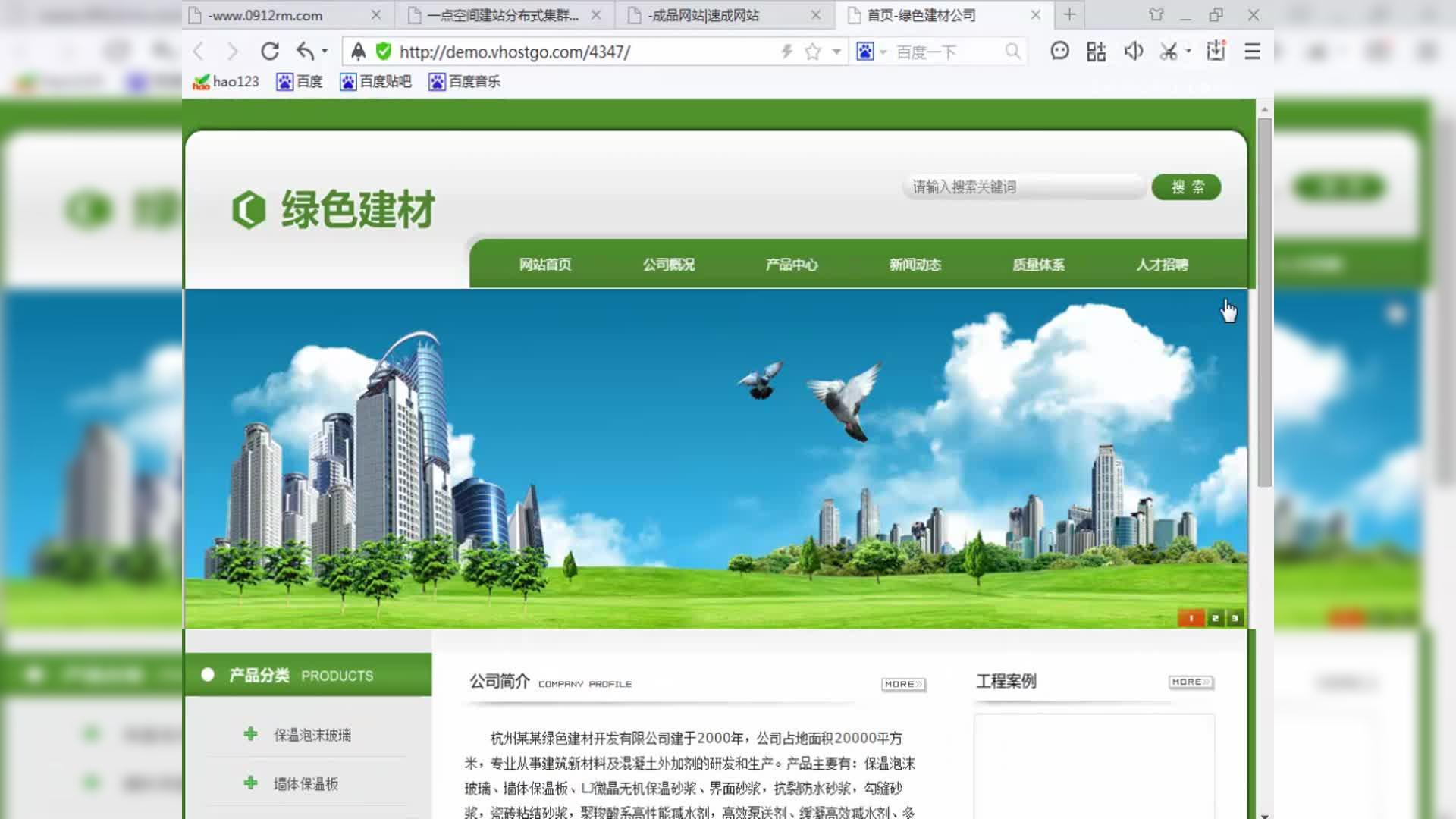This screenshot has height=819, width=1456.
Task: Click MORE link beside 公司简介
Action: click(x=903, y=684)
